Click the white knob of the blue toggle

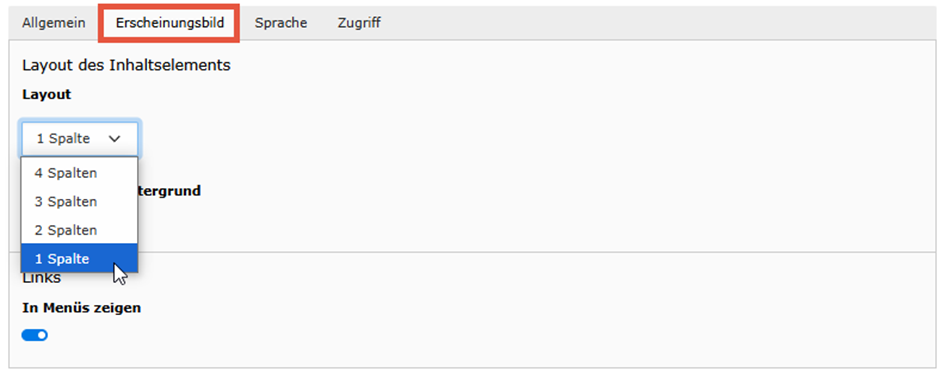point(42,335)
